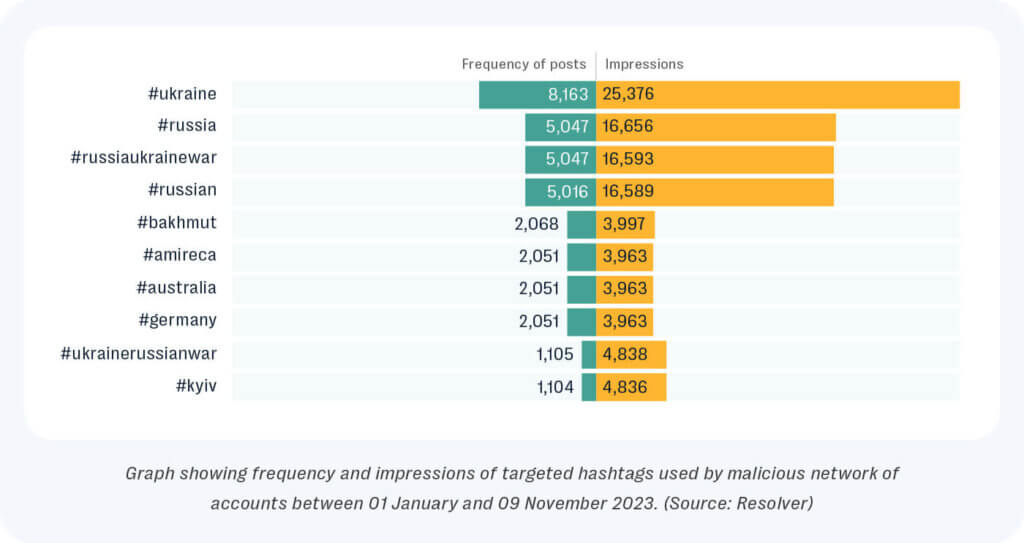Click the teal 5,016 frequency bar
Screen dimensions: 1024x543
click(559, 191)
